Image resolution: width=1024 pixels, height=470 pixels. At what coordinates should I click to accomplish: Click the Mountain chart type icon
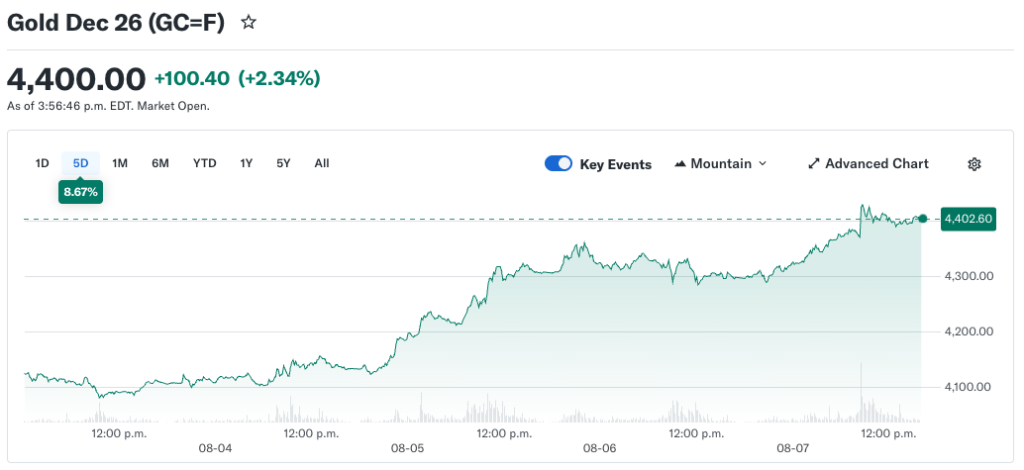pos(680,164)
